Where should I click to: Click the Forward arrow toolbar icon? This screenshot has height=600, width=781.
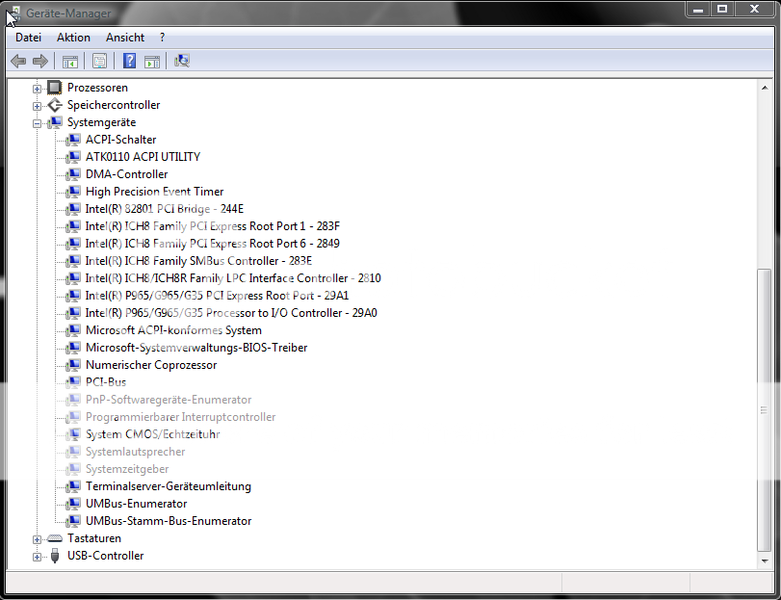coord(40,61)
